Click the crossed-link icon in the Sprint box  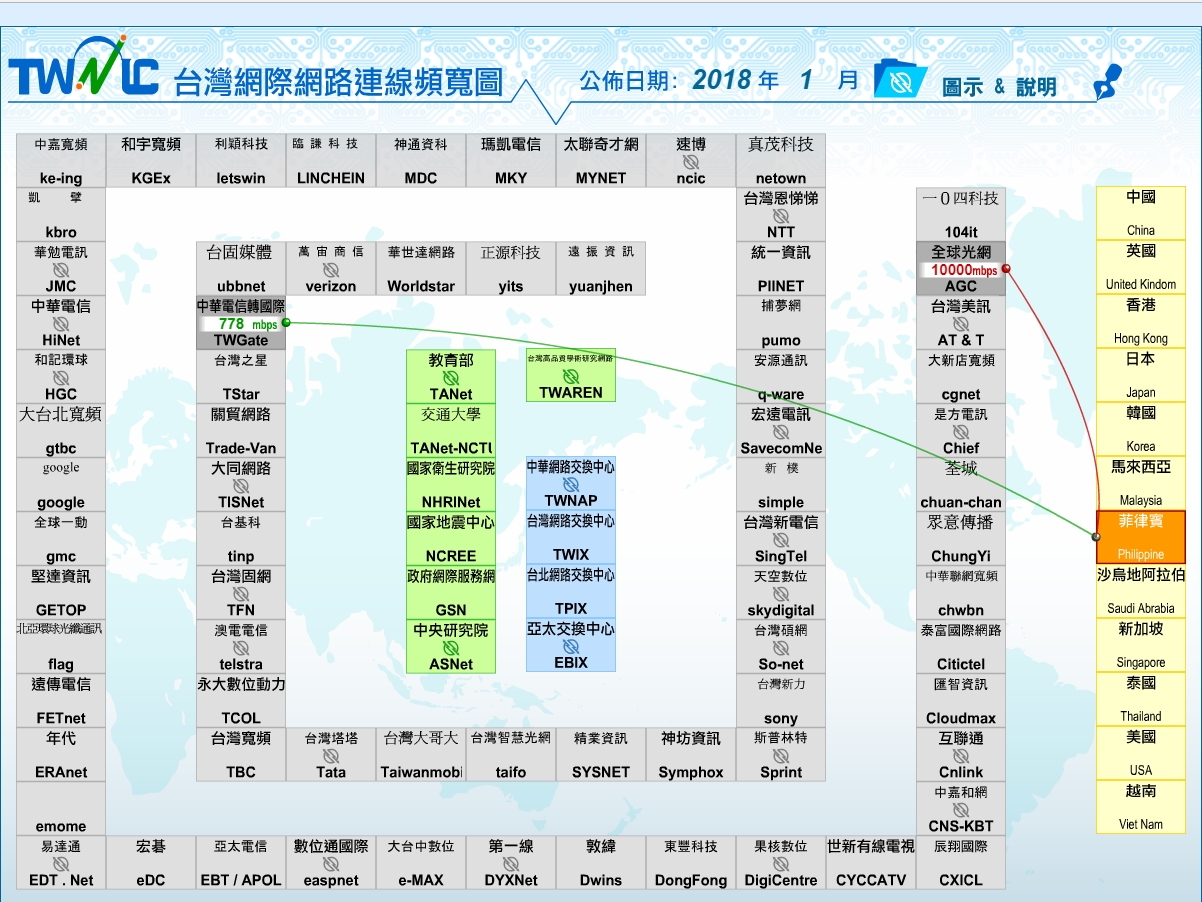click(x=781, y=756)
